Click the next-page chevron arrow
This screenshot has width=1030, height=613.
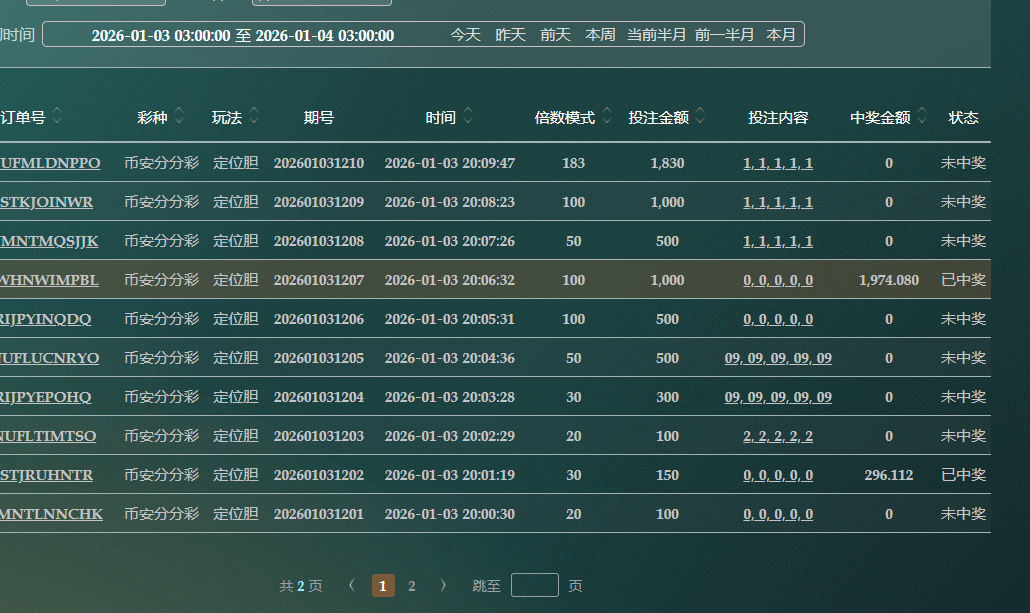[443, 586]
